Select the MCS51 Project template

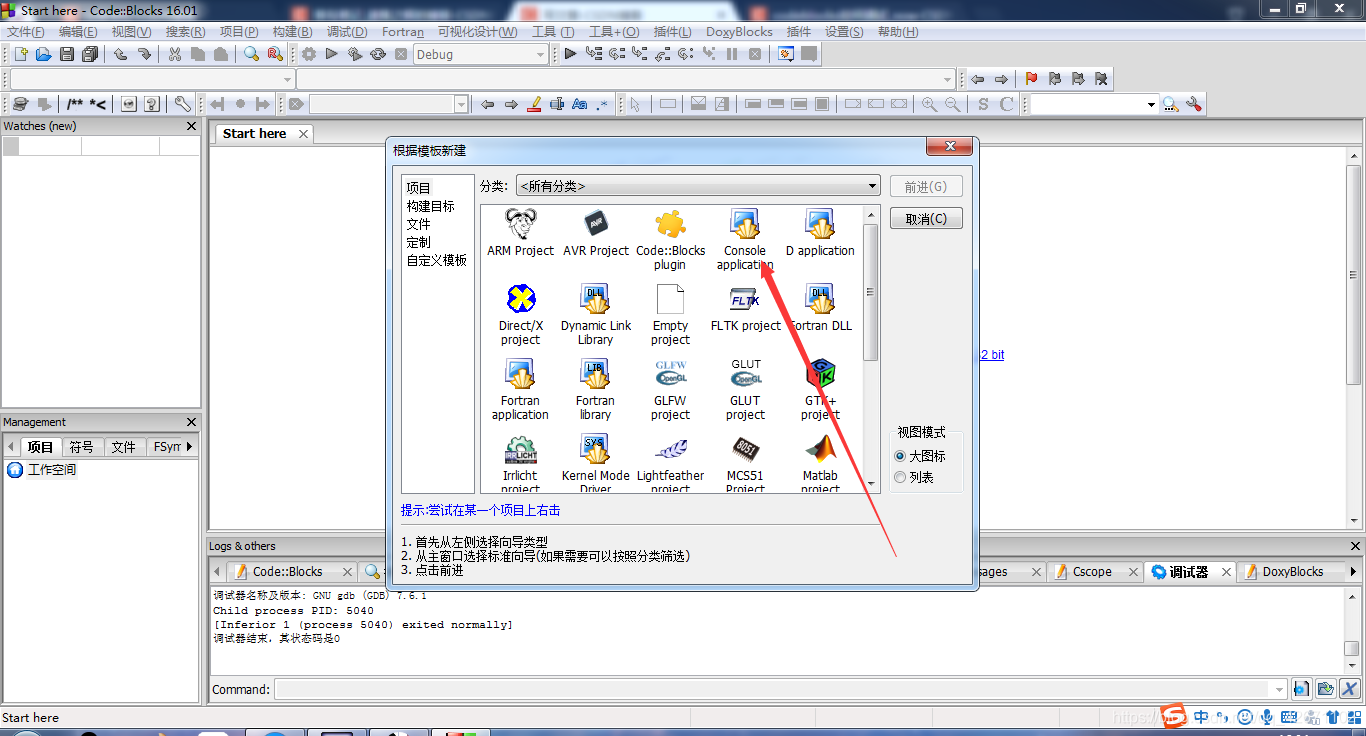[x=745, y=463]
